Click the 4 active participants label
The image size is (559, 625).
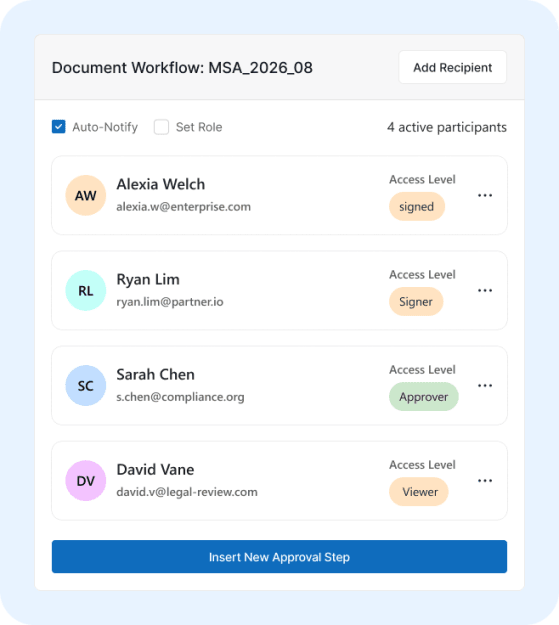pyautogui.click(x=447, y=128)
